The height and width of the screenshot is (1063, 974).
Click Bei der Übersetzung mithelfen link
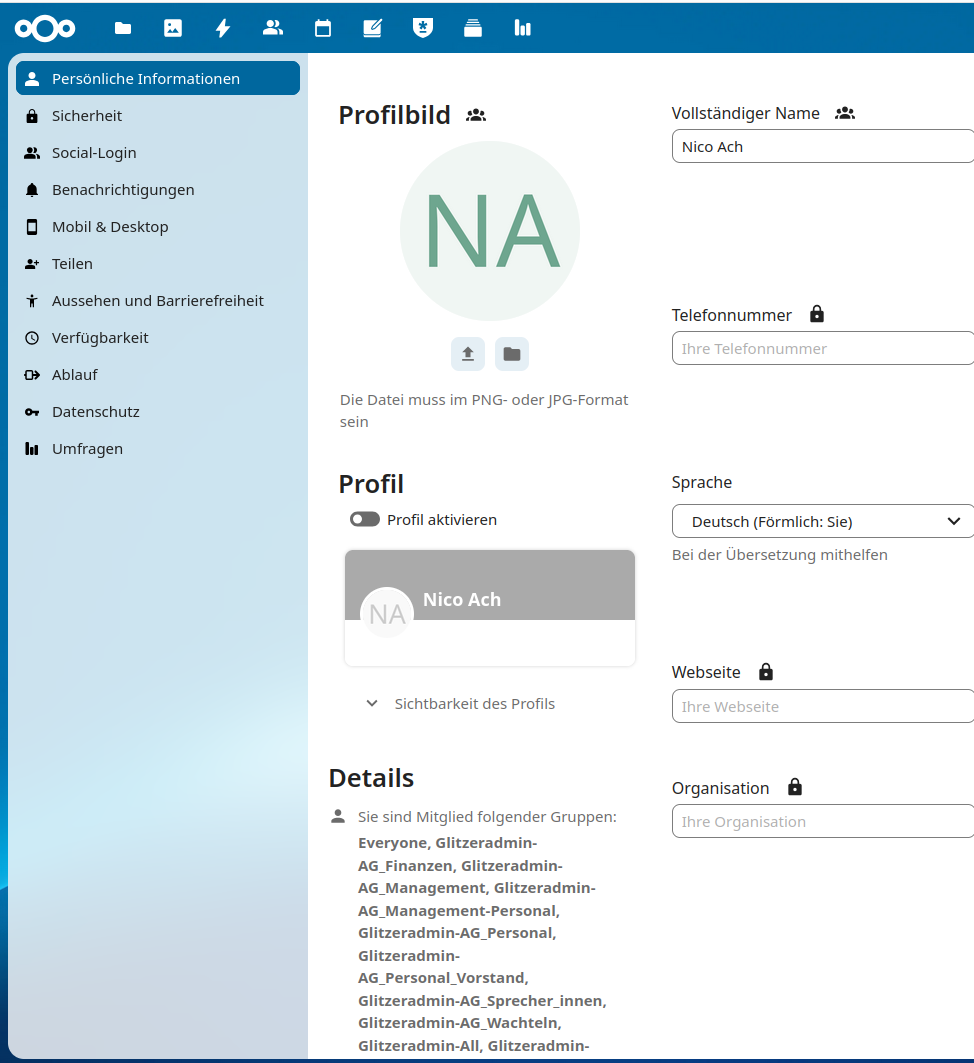click(780, 555)
